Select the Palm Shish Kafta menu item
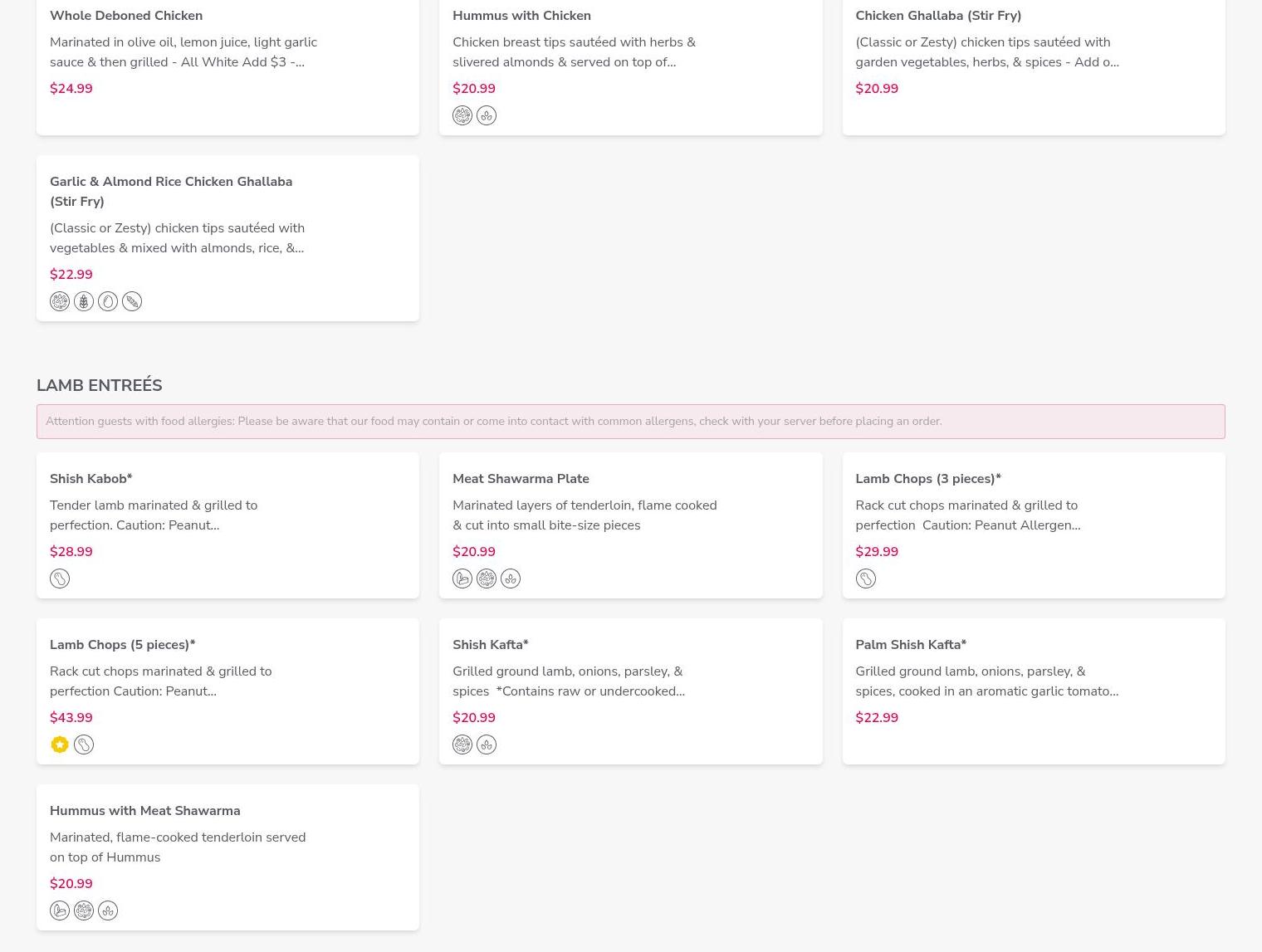The width and height of the screenshot is (1262, 952). (911, 645)
